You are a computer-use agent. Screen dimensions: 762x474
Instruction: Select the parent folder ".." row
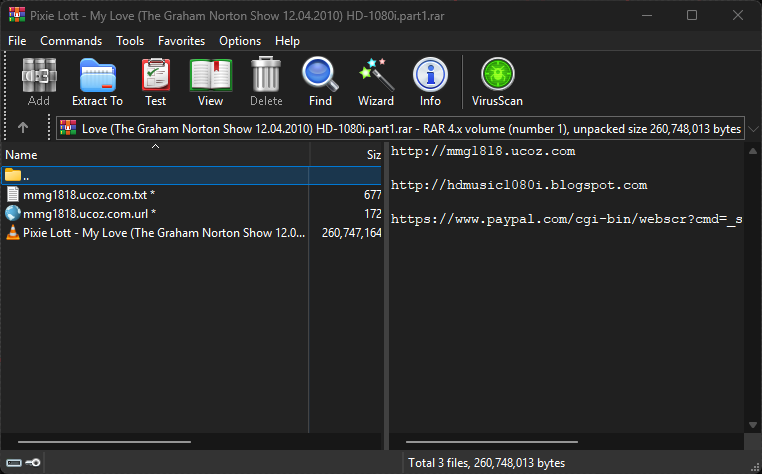[191, 176]
